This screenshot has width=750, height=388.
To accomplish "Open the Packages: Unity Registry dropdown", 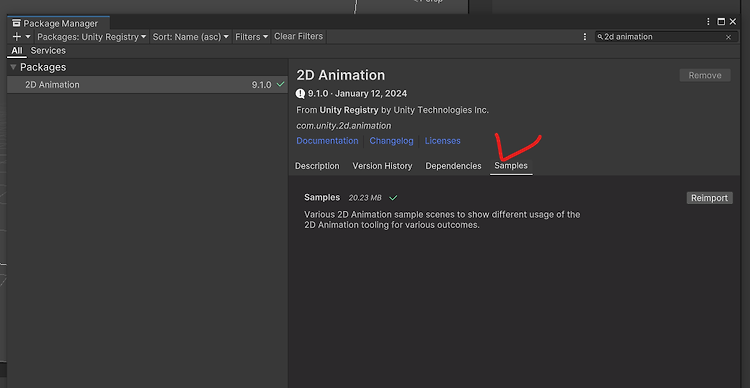I will pos(92,37).
